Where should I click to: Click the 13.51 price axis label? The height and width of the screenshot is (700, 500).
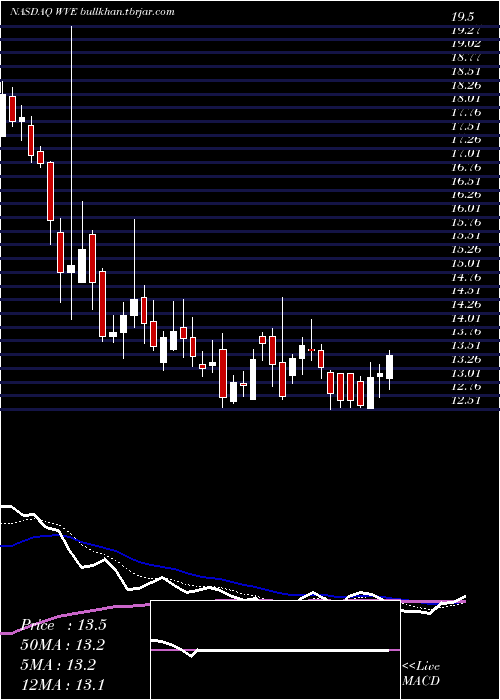(x=466, y=345)
